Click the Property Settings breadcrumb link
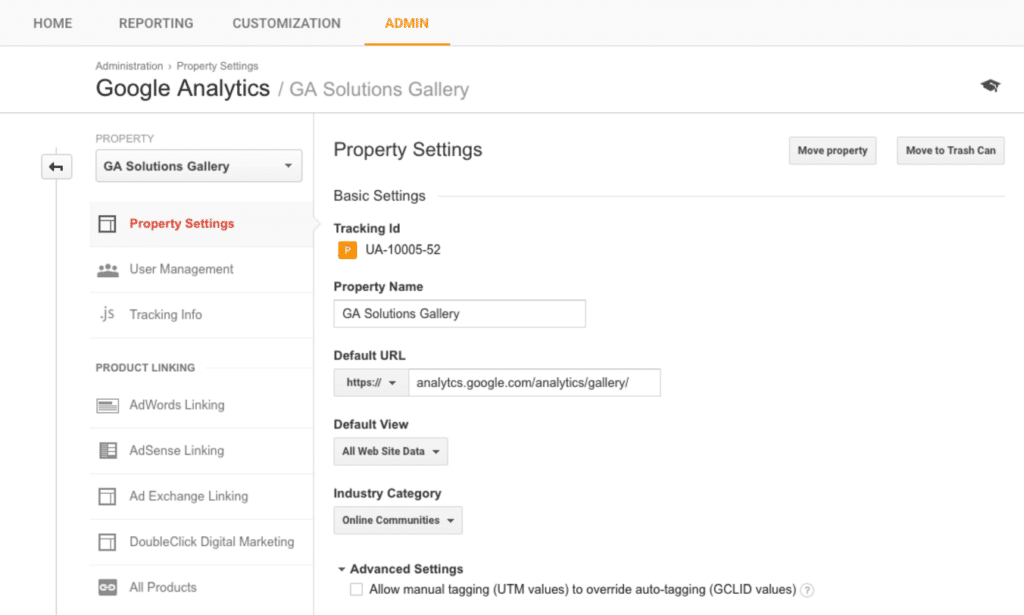The width and height of the screenshot is (1024, 615). (217, 66)
